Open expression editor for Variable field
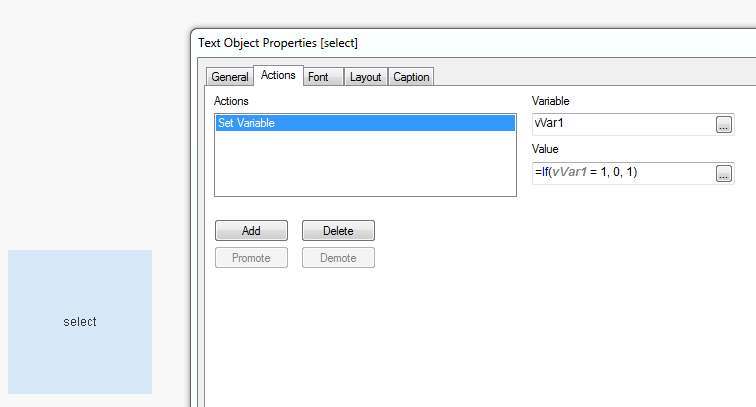The width and height of the screenshot is (756, 407). [x=724, y=125]
